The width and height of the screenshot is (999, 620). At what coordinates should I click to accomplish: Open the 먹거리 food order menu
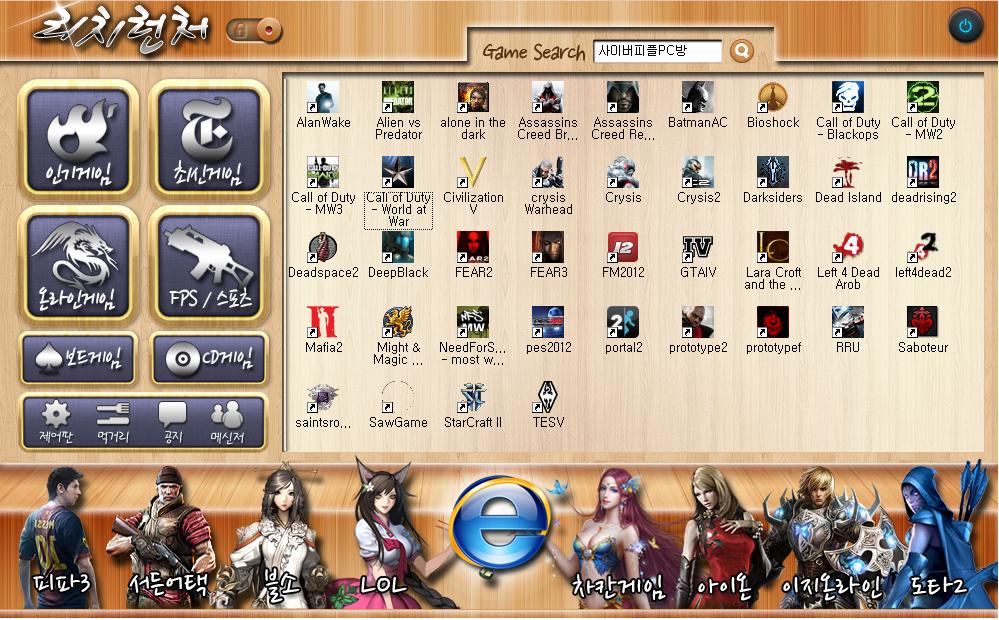tap(113, 422)
